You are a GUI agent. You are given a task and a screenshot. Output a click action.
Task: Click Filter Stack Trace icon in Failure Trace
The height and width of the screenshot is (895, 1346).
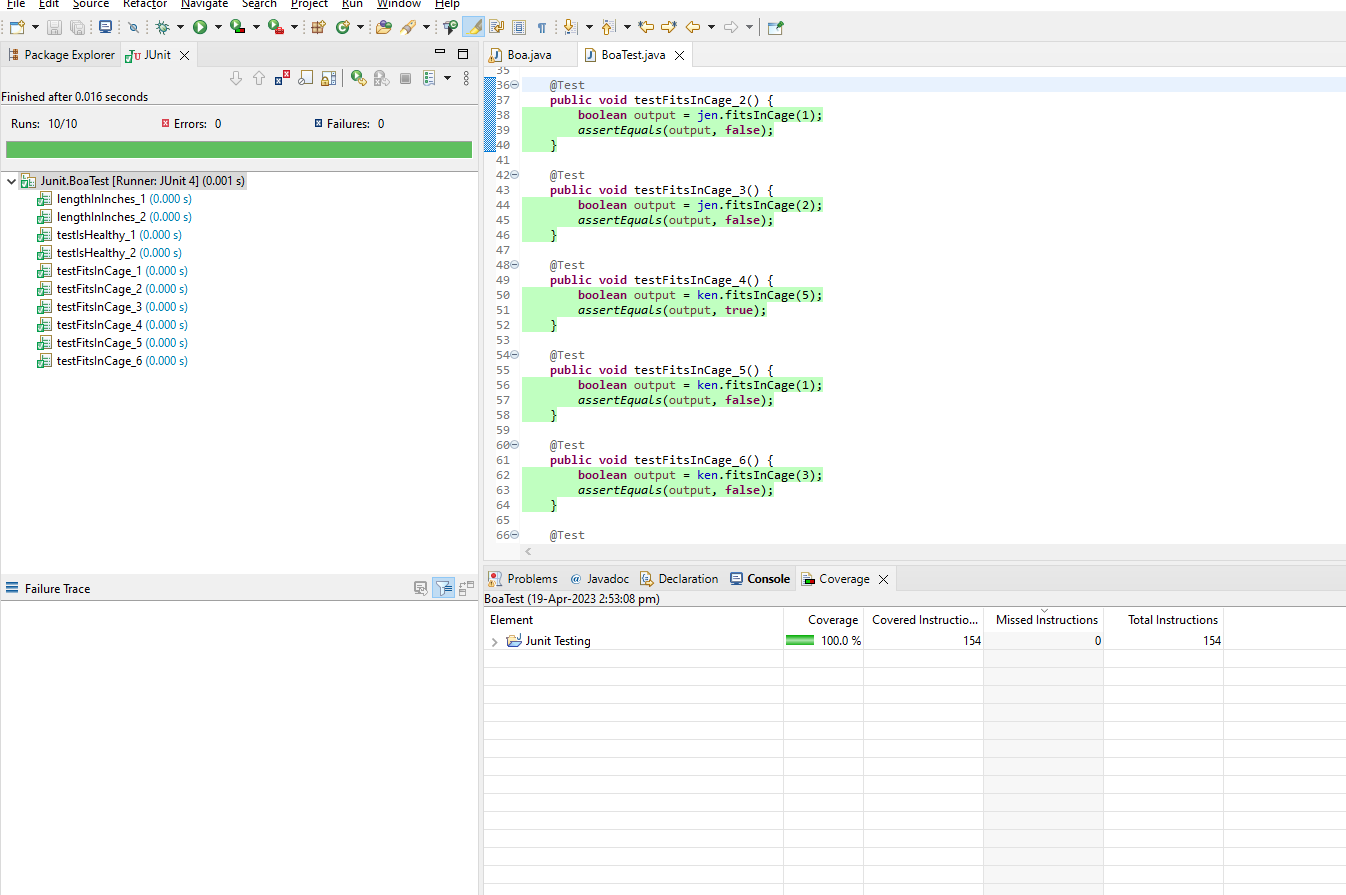(x=444, y=588)
